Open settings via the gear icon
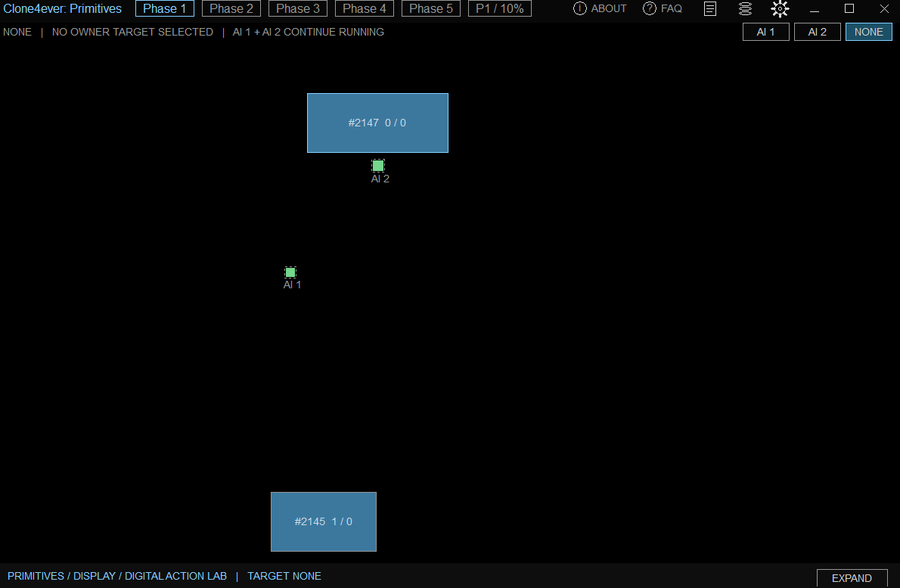Image resolution: width=900 pixels, height=588 pixels. coord(779,9)
